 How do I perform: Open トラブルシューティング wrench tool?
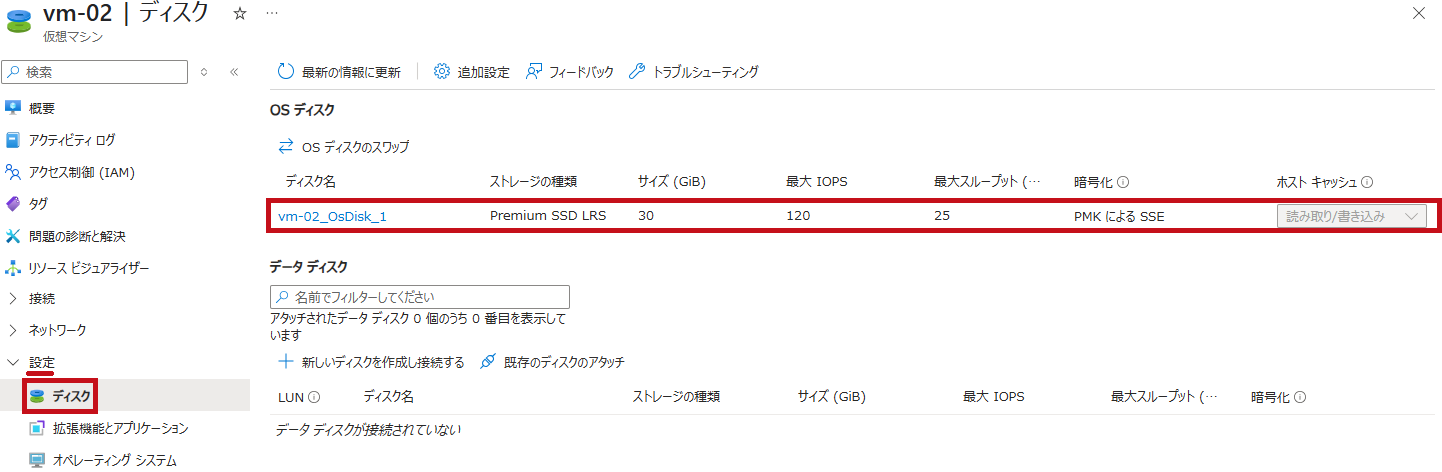[637, 72]
